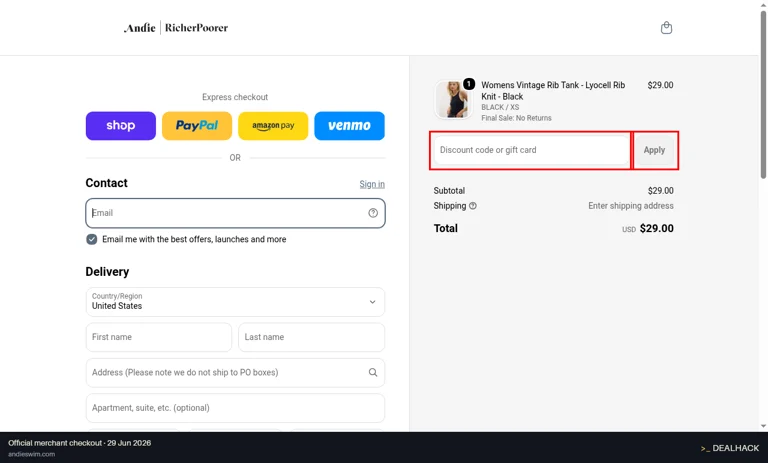
Task: Pay with PayPal express checkout
Action: (x=197, y=126)
